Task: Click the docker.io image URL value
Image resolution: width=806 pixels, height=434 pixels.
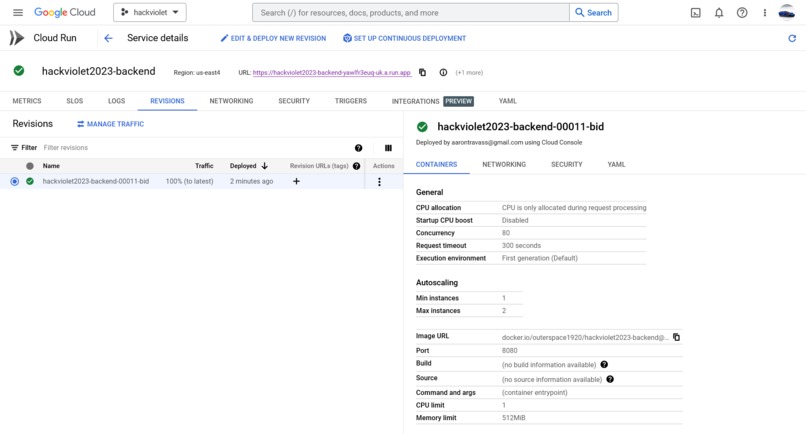Action: (585, 337)
